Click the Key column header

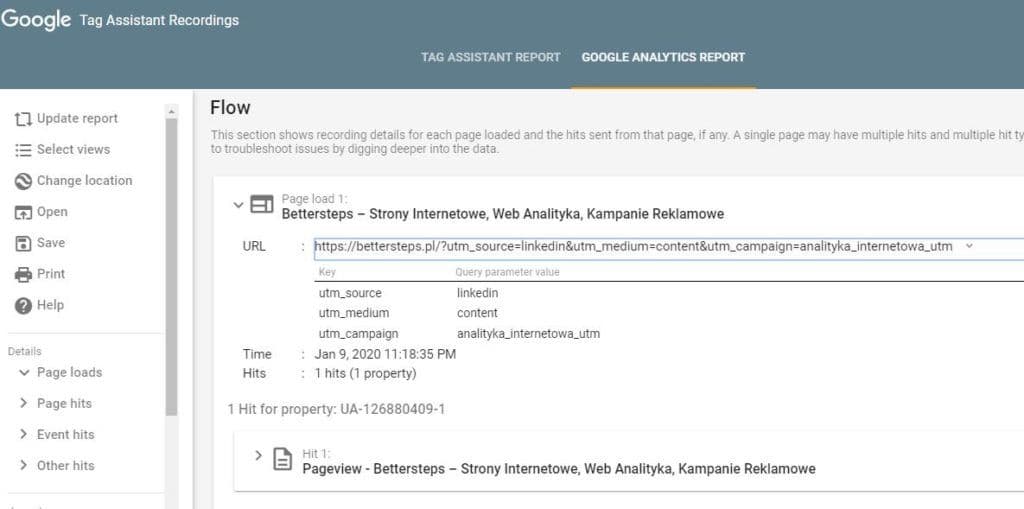[327, 272]
